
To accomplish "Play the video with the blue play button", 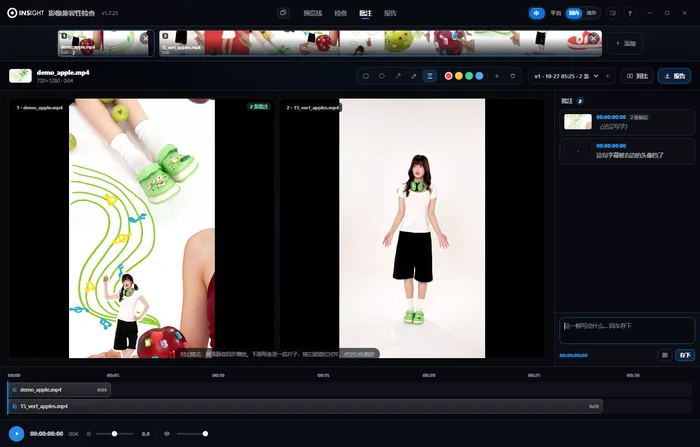I will 17,434.
